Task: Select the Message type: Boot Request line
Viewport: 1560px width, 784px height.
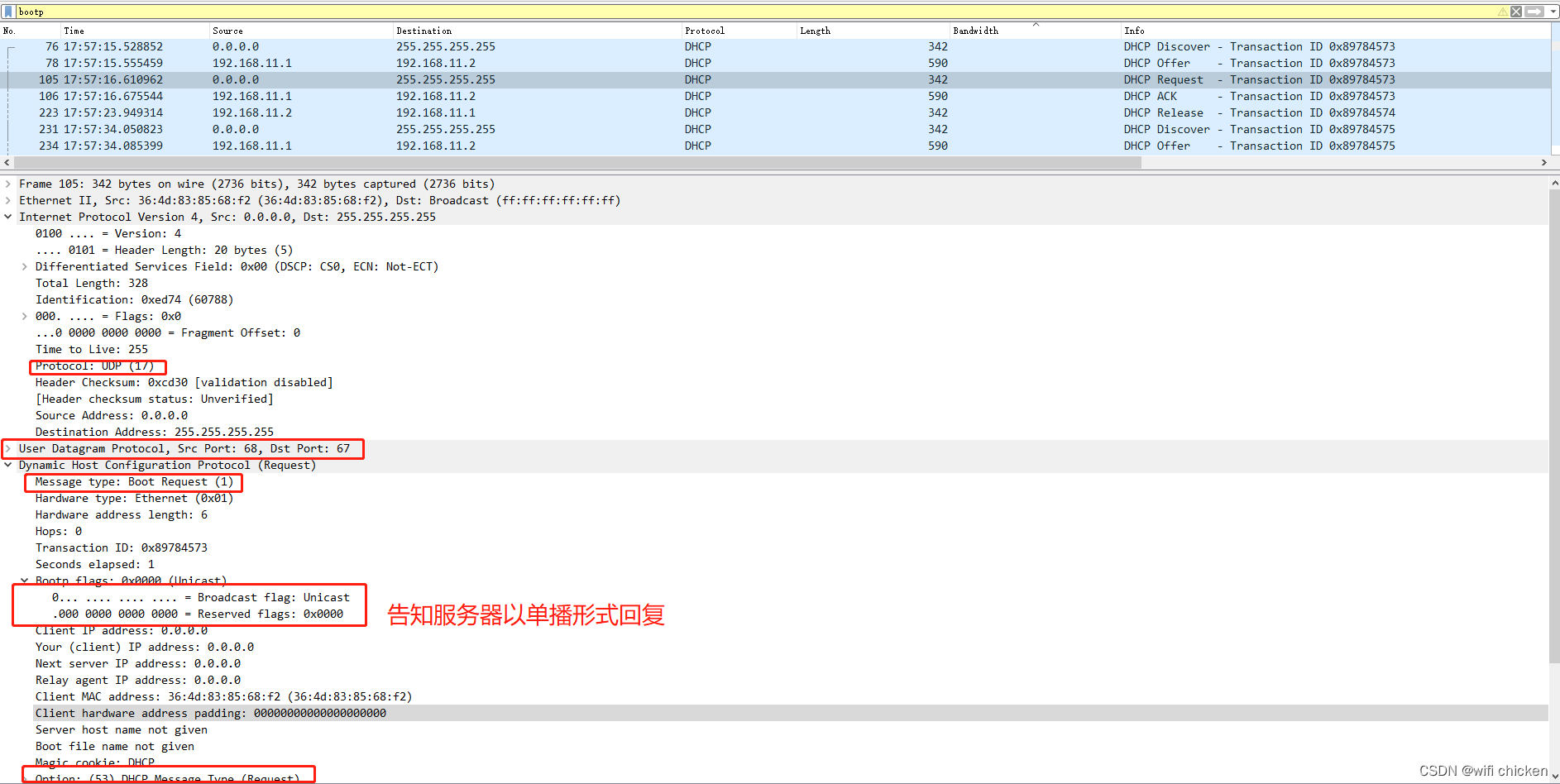Action: pyautogui.click(x=134, y=481)
